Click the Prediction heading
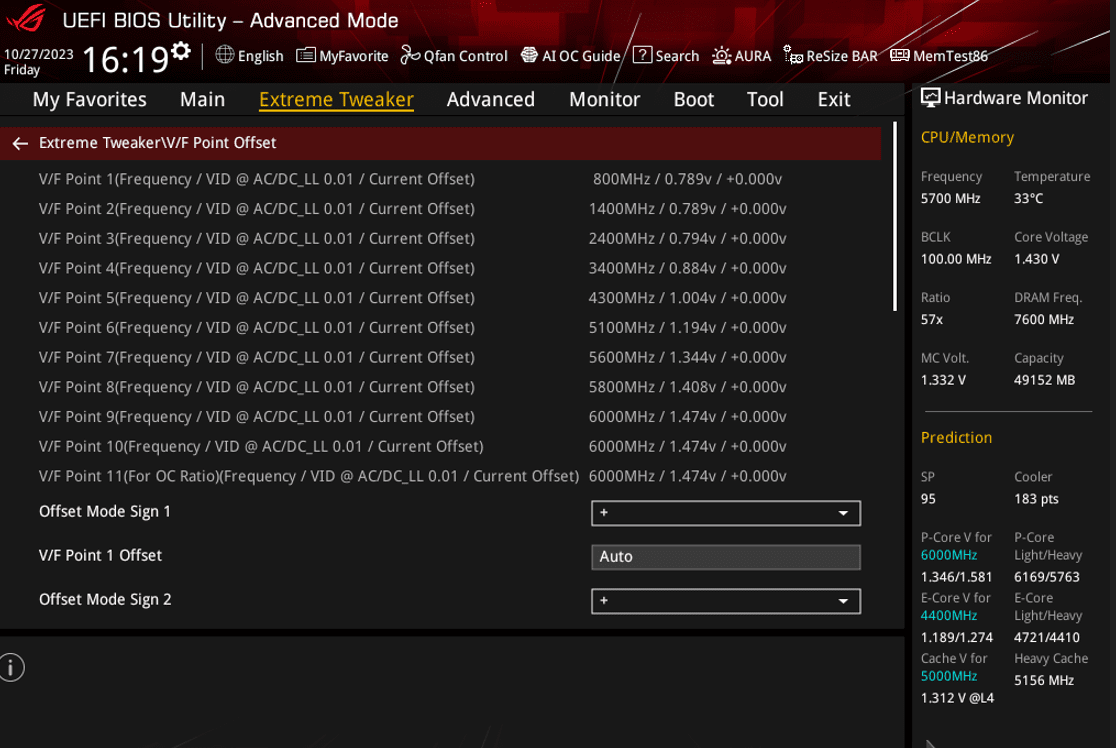The width and height of the screenshot is (1116, 748). (956, 438)
